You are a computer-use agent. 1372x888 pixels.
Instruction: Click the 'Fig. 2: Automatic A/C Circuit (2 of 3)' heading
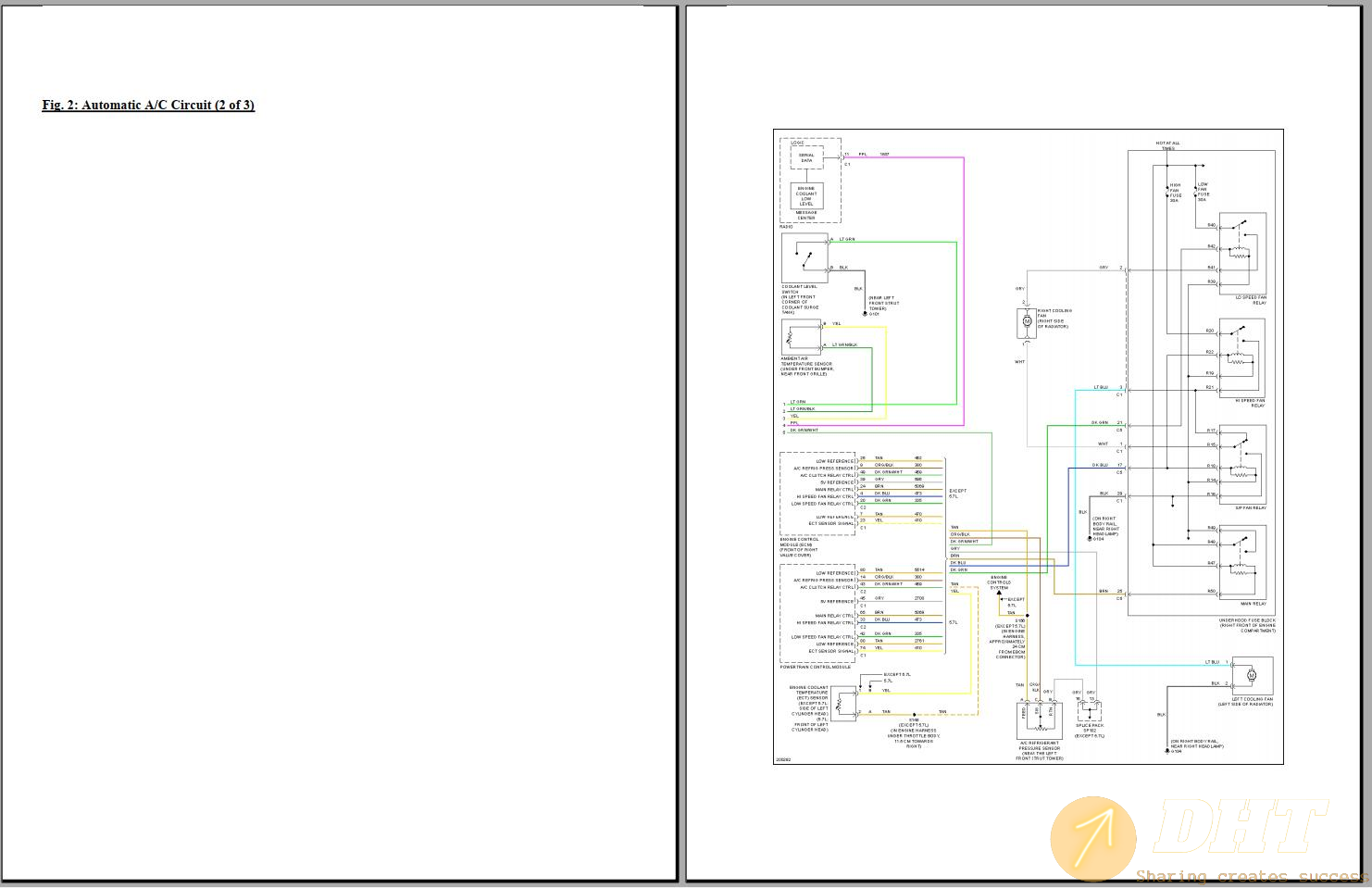point(148,105)
